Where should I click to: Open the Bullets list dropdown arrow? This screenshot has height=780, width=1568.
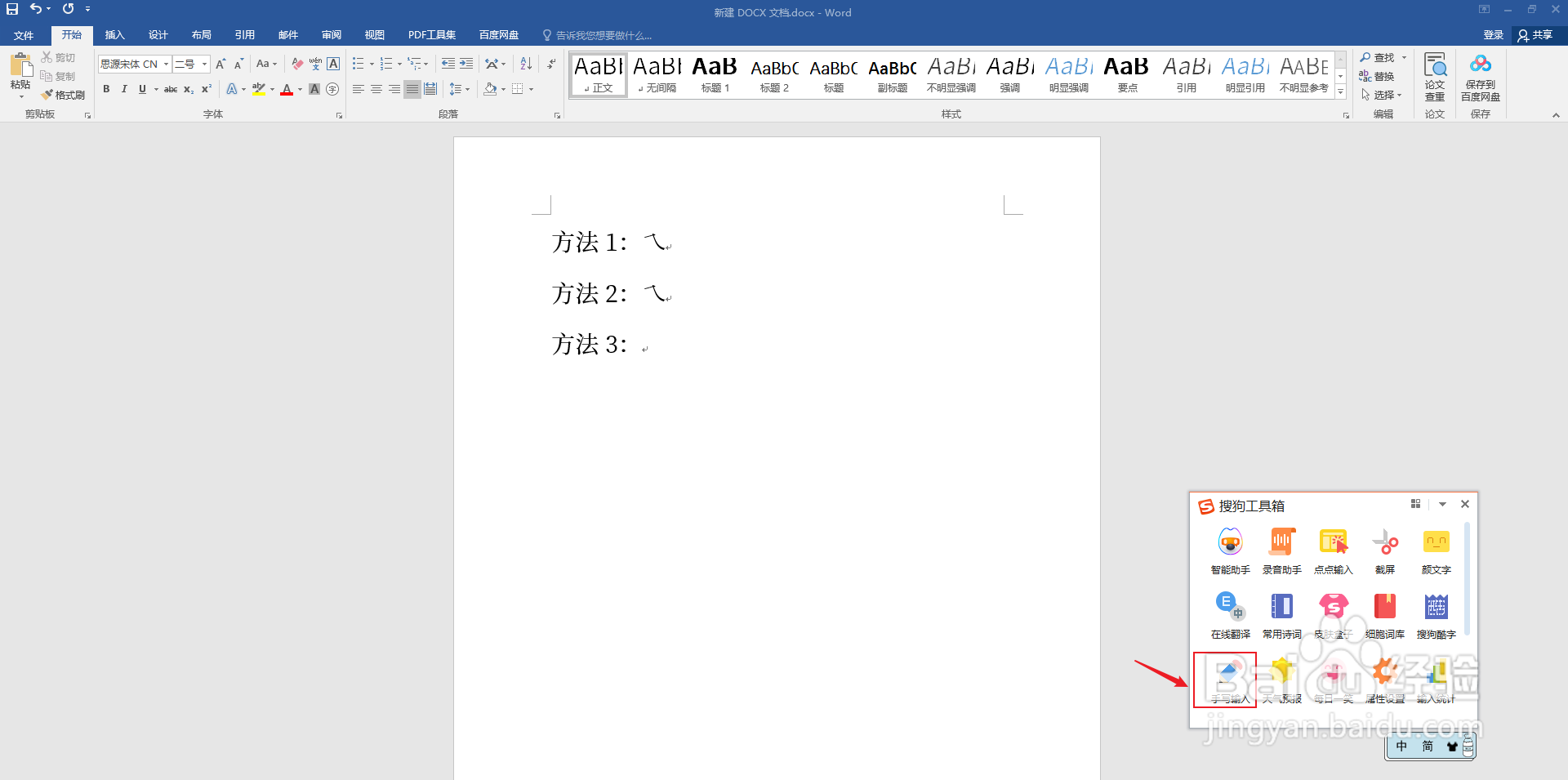(x=372, y=64)
